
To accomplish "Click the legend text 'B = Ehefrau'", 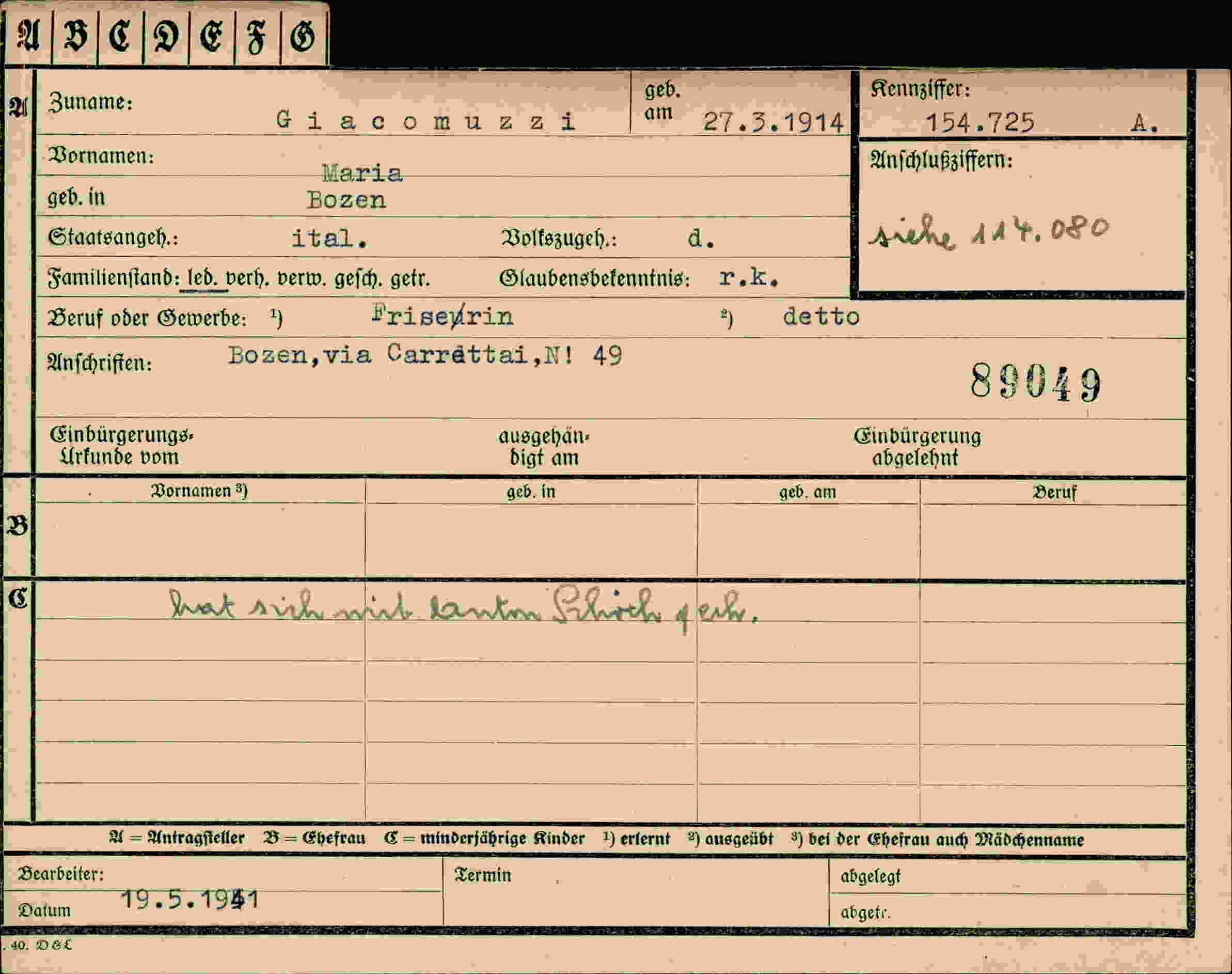I will (314, 838).
